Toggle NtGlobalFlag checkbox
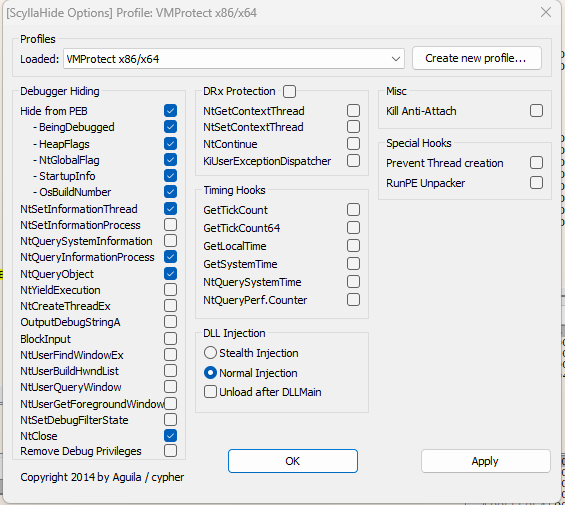The height and width of the screenshot is (505, 565). click(x=170, y=160)
